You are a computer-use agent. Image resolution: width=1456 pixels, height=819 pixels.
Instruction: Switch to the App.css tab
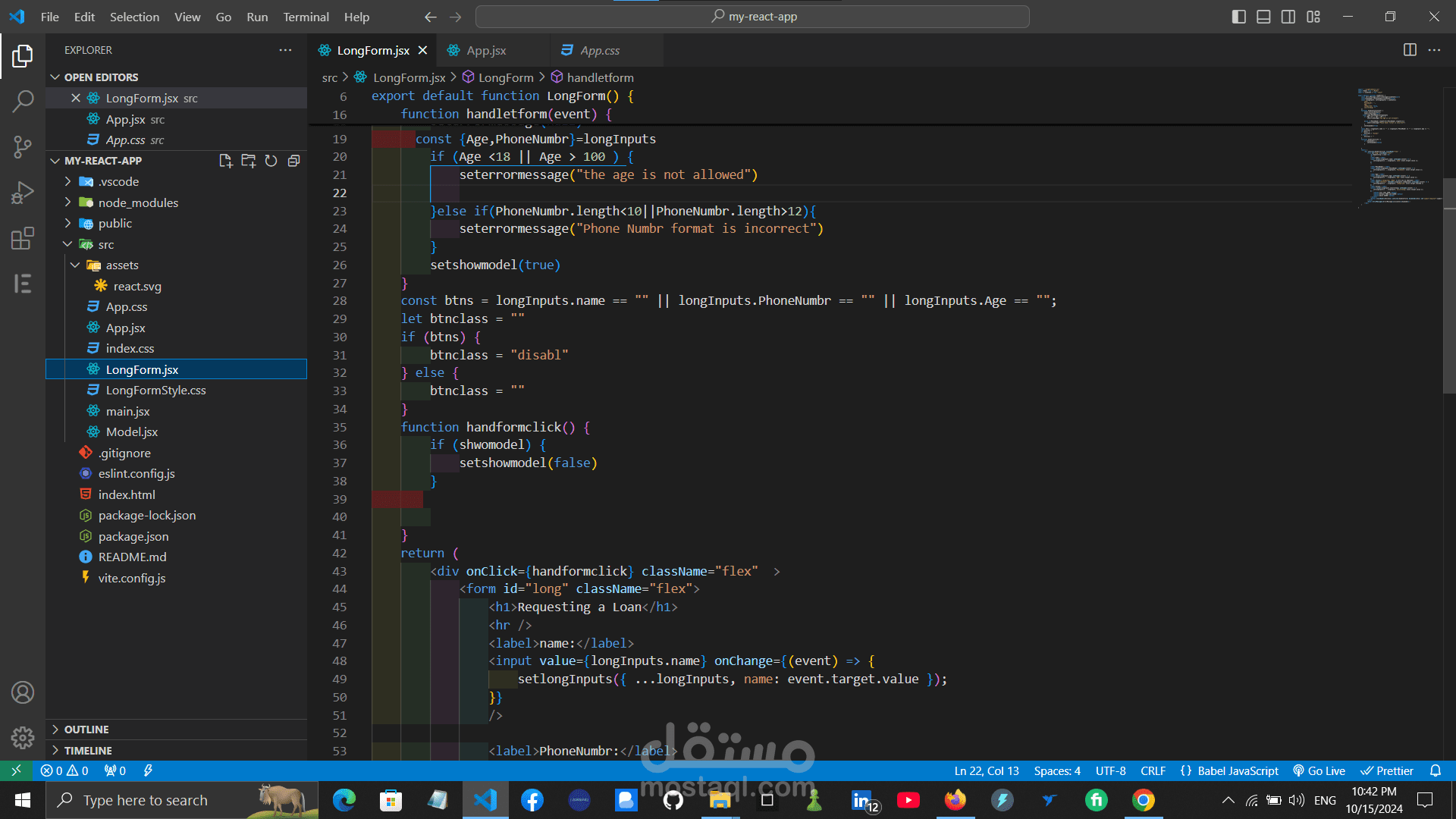pyautogui.click(x=599, y=50)
